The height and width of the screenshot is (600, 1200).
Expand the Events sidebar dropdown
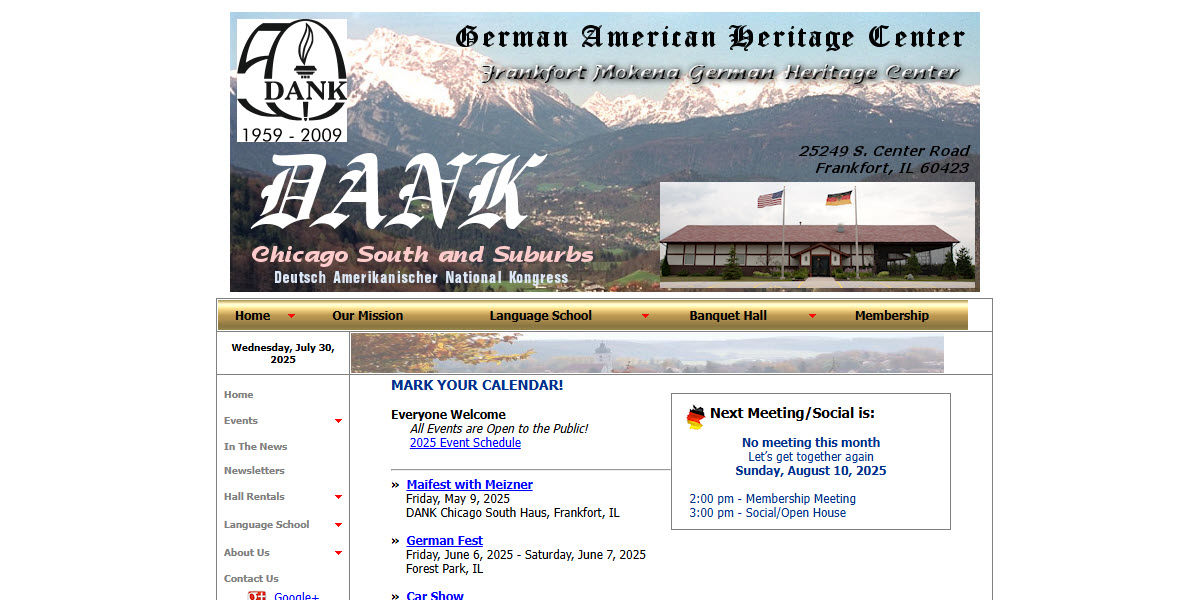[x=340, y=422]
